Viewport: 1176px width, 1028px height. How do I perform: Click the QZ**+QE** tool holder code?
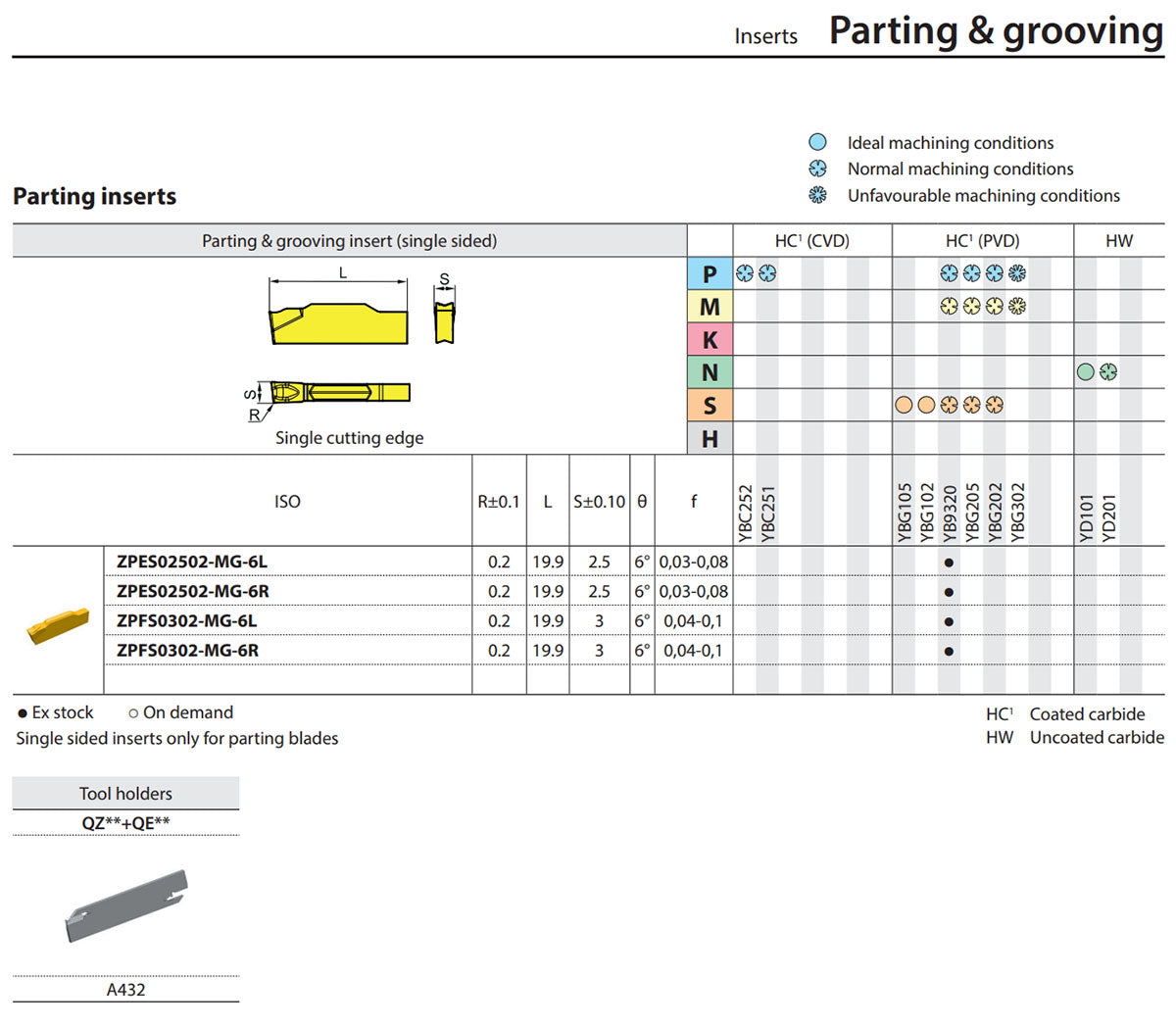coord(125,823)
